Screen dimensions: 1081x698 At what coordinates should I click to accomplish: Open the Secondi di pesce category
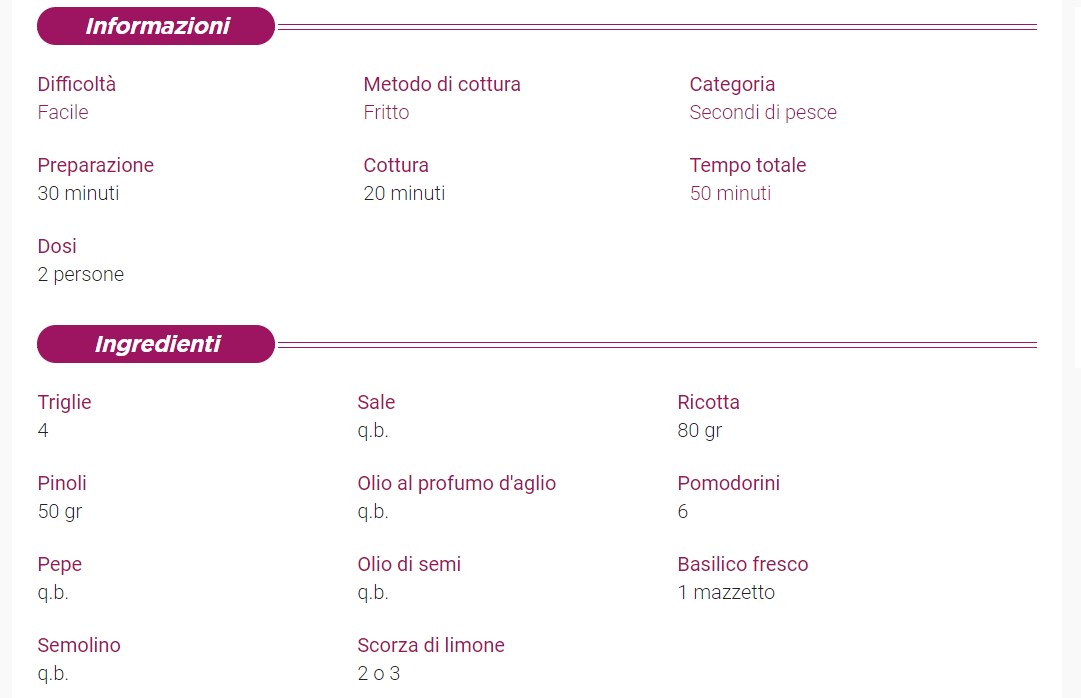pyautogui.click(x=762, y=112)
